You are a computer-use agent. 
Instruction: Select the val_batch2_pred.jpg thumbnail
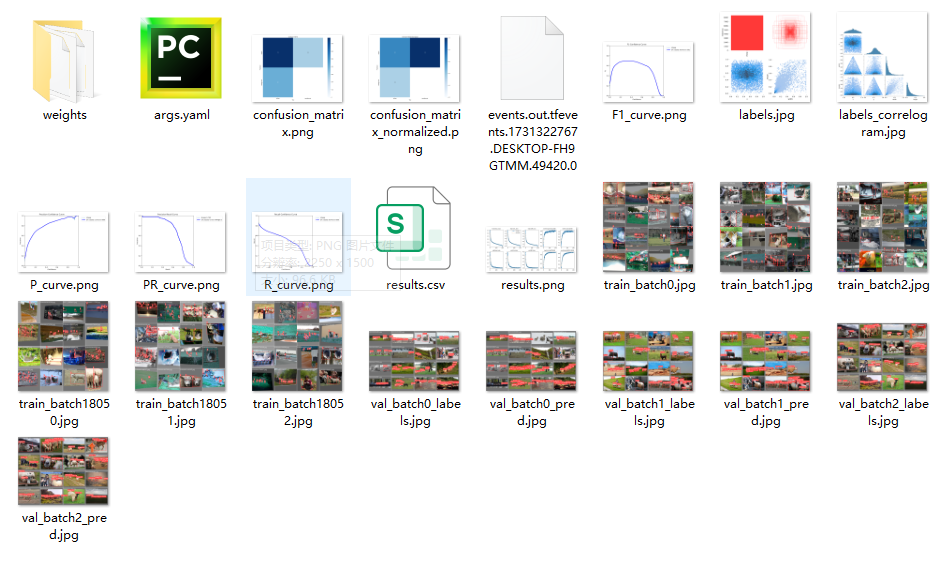pyautogui.click(x=63, y=471)
